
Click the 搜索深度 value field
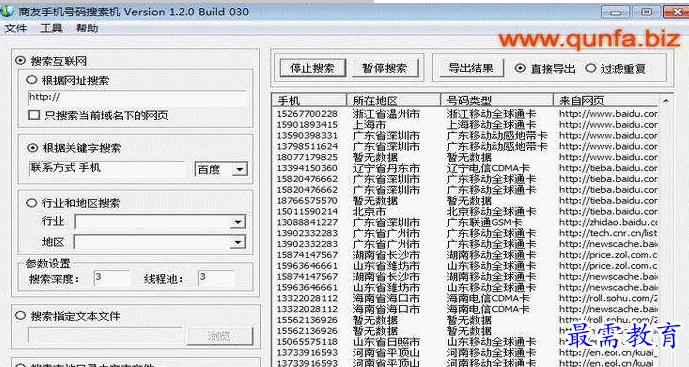pos(111,278)
